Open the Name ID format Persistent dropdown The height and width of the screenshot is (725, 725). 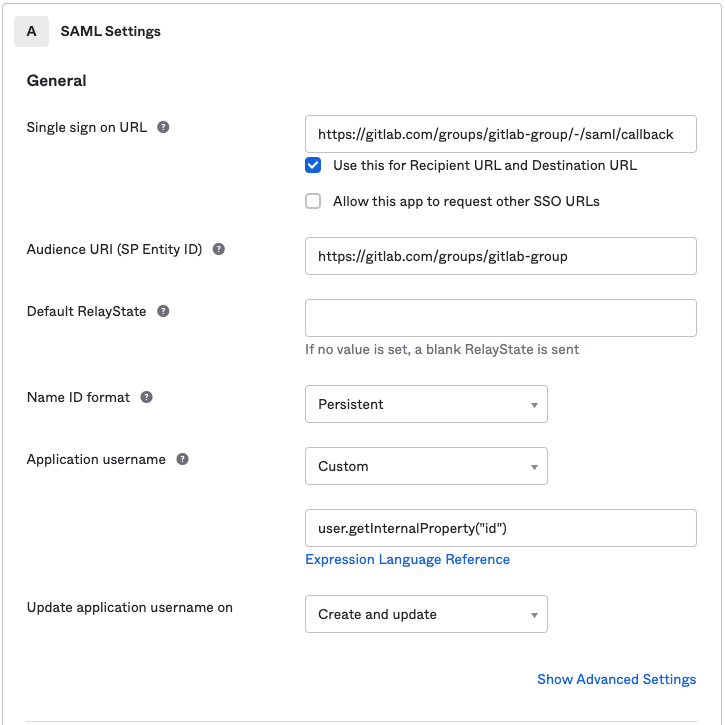(x=426, y=404)
